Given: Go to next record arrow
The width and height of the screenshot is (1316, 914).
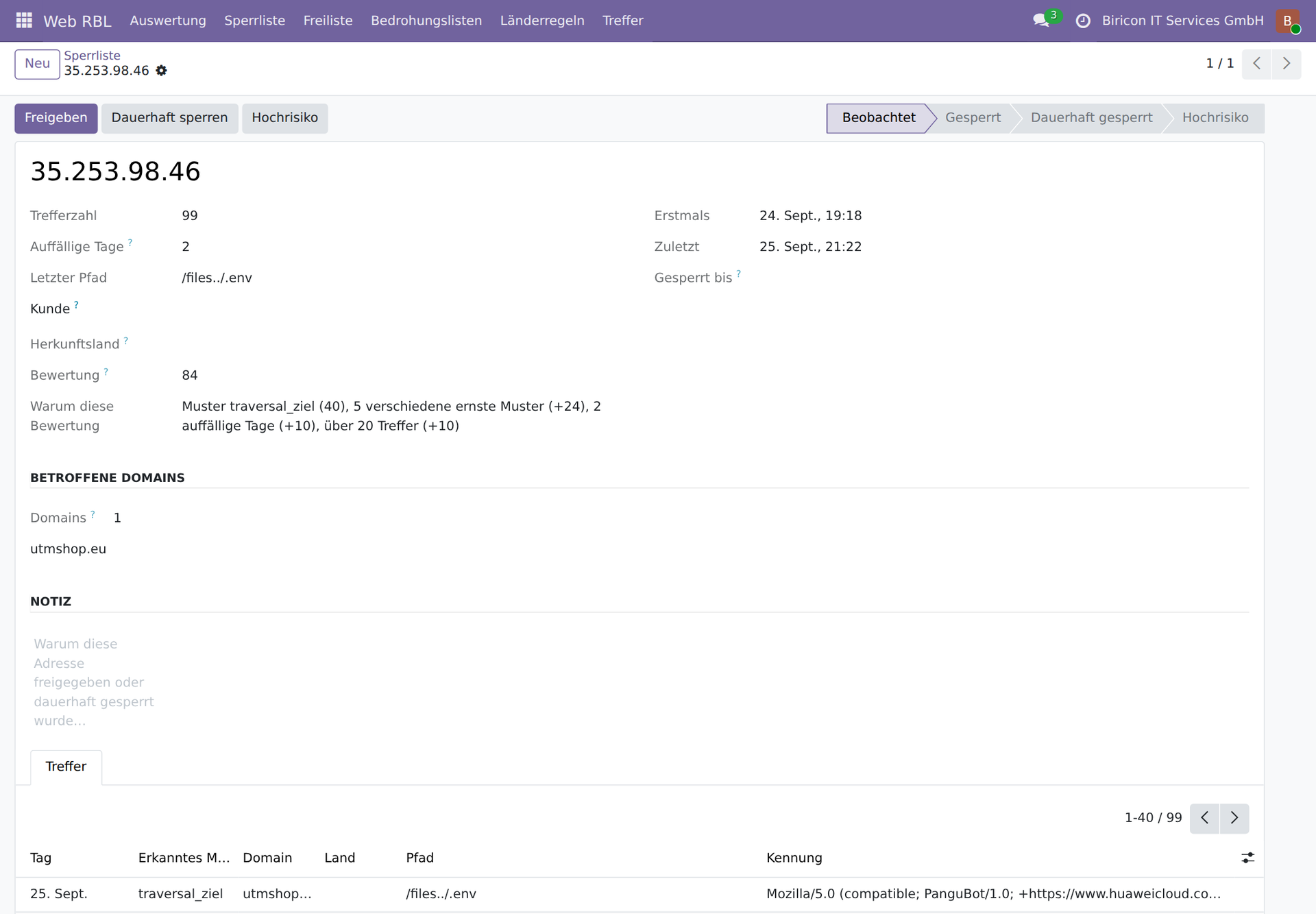Looking at the screenshot, I should (1287, 64).
